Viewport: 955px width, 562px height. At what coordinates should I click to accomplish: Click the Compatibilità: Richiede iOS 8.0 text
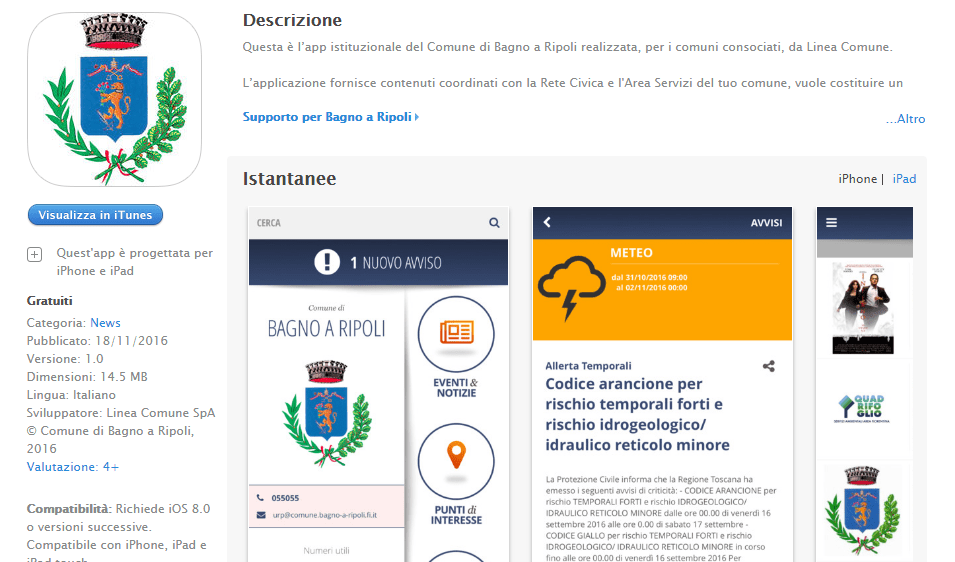(118, 509)
